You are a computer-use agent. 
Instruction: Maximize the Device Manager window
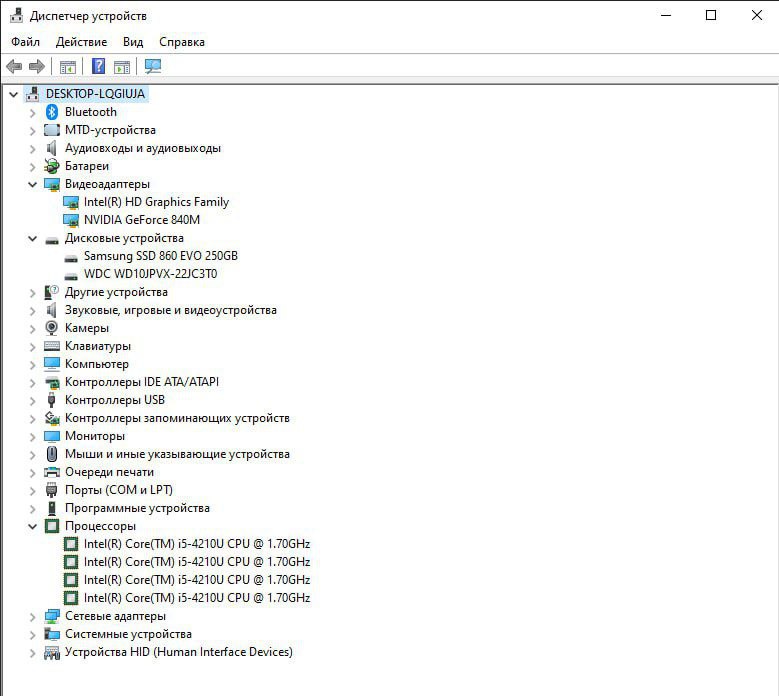711,15
